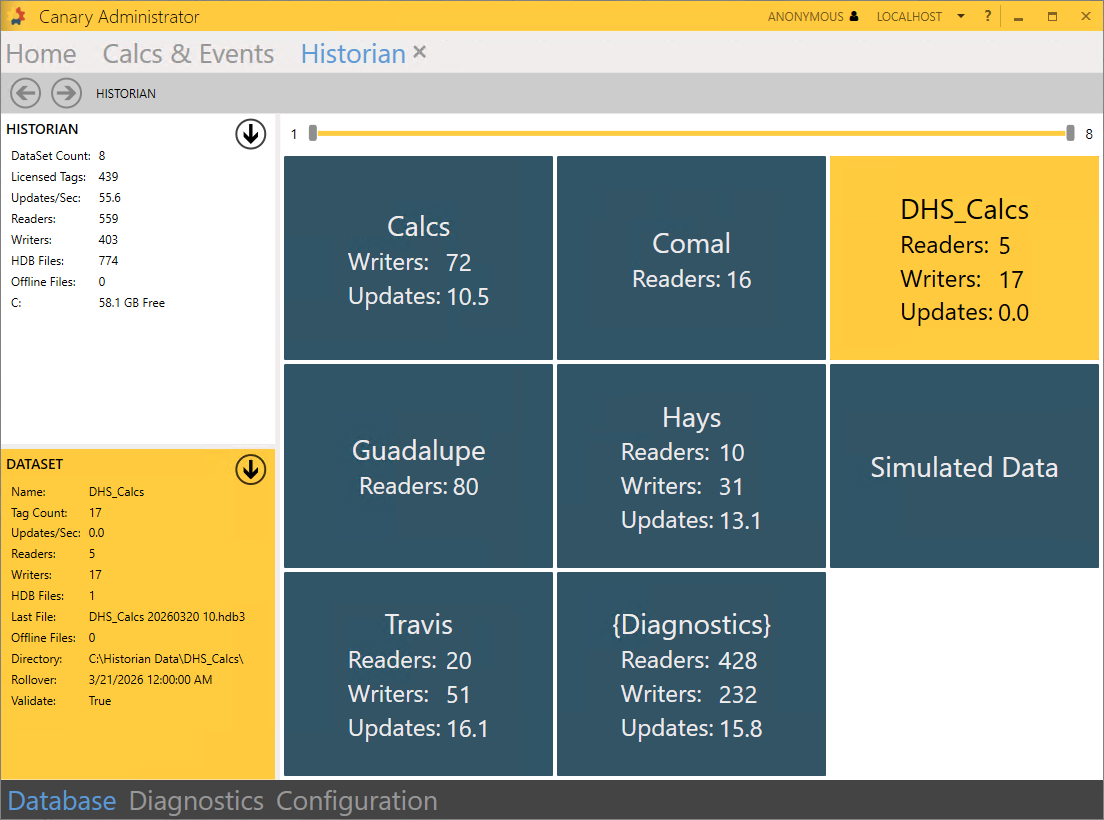1104x820 pixels.
Task: Select the Simulated Data tile
Action: pyautogui.click(x=964, y=466)
